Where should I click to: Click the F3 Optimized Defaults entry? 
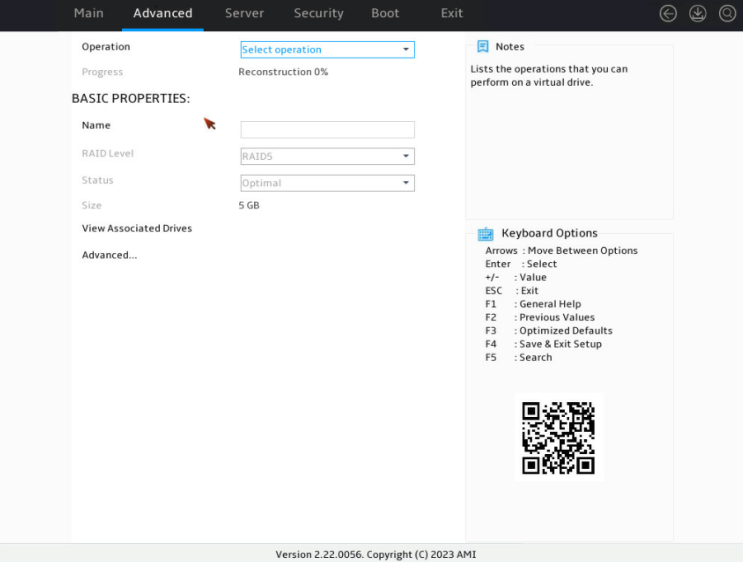548,331
